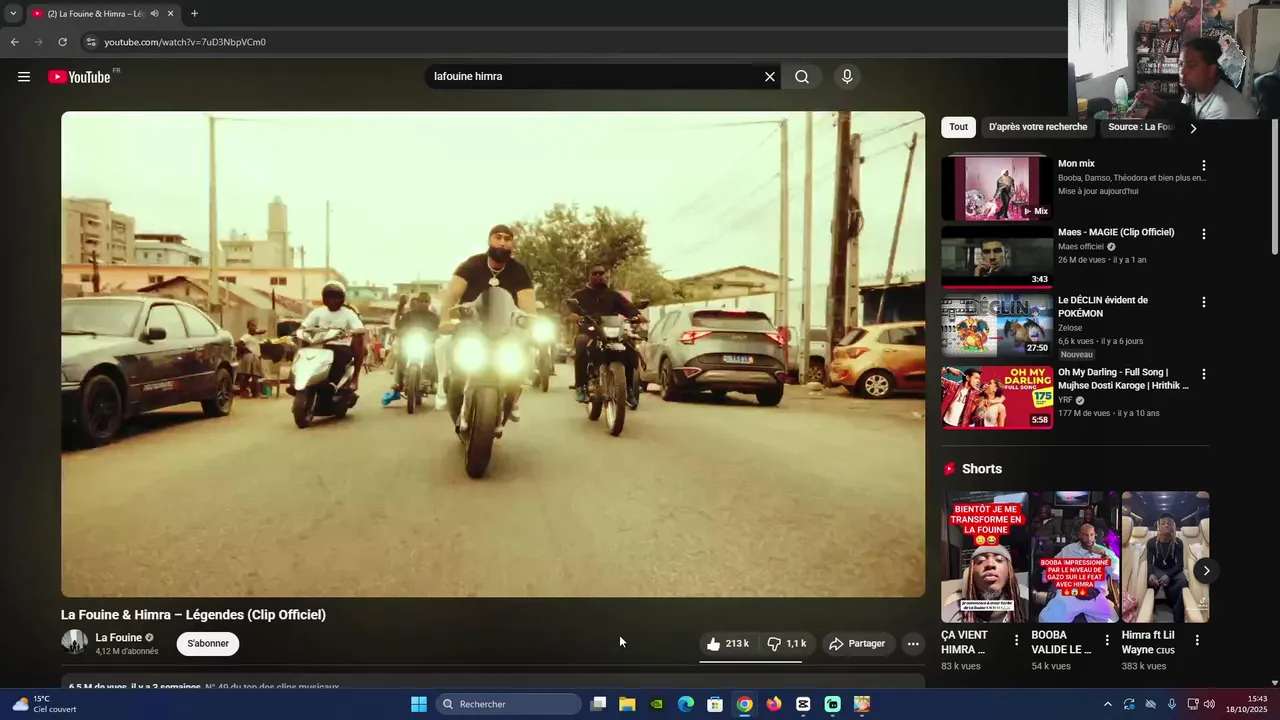Click the taskbar Rechercher search box
Image resolution: width=1280 pixels, height=720 pixels.
(x=509, y=704)
